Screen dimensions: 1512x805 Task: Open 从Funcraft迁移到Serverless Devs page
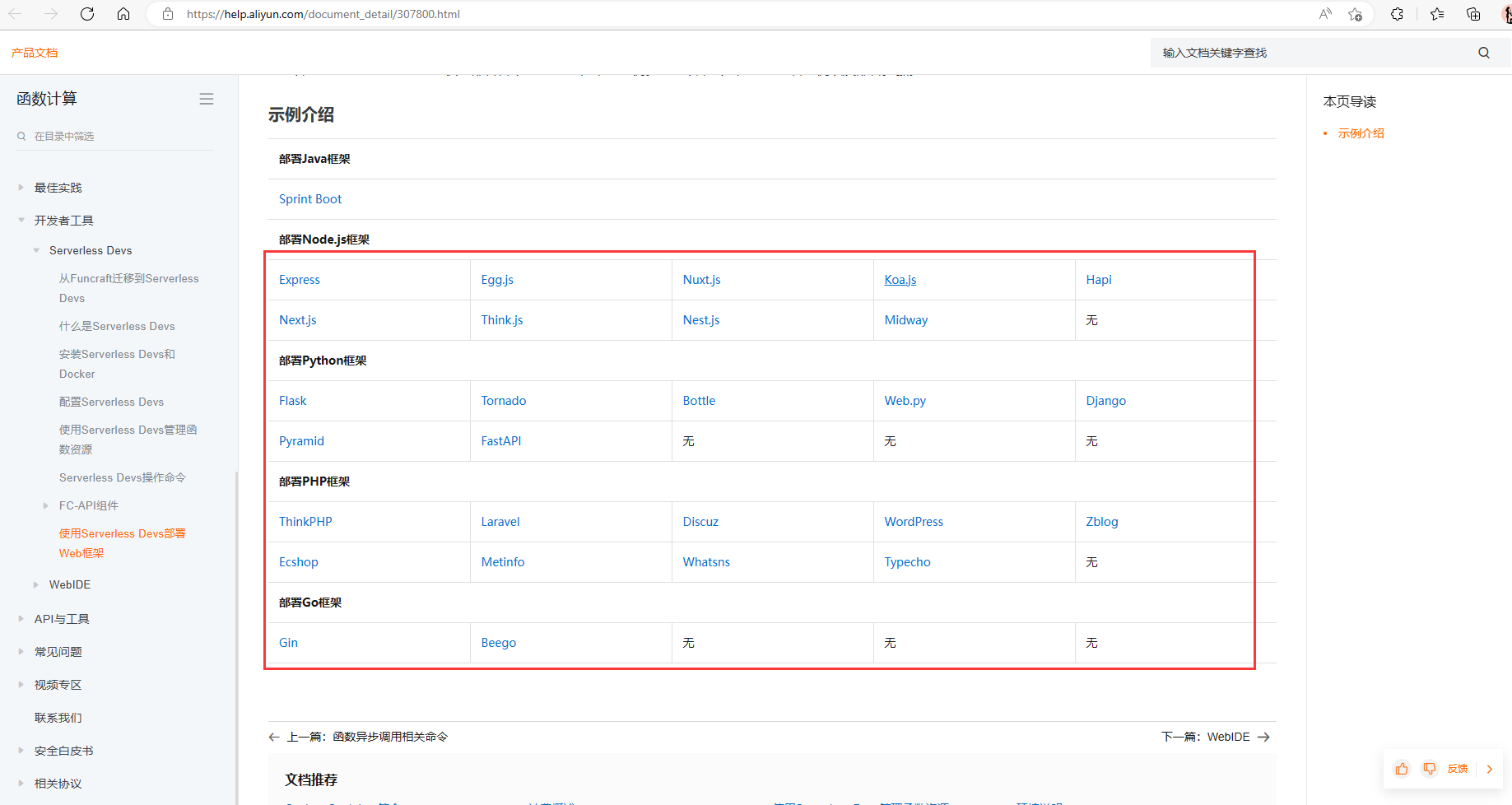[x=129, y=288]
